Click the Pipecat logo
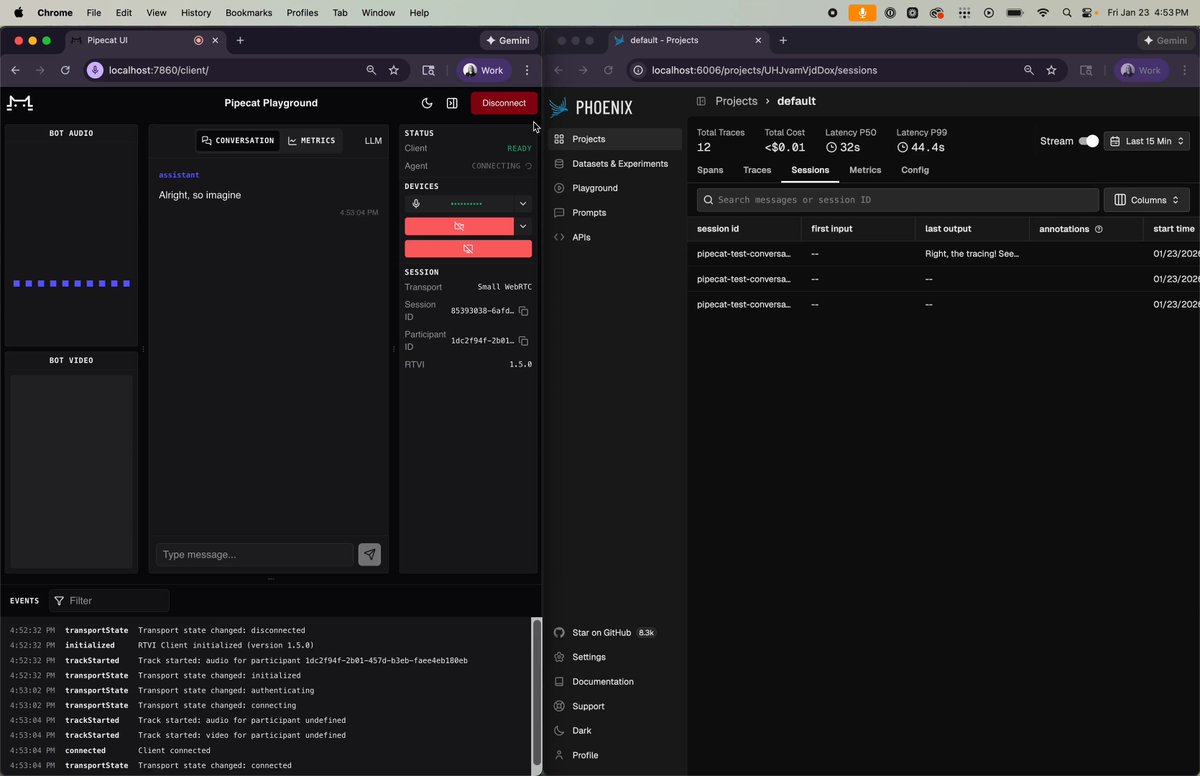The height and width of the screenshot is (776, 1200). 19,103
